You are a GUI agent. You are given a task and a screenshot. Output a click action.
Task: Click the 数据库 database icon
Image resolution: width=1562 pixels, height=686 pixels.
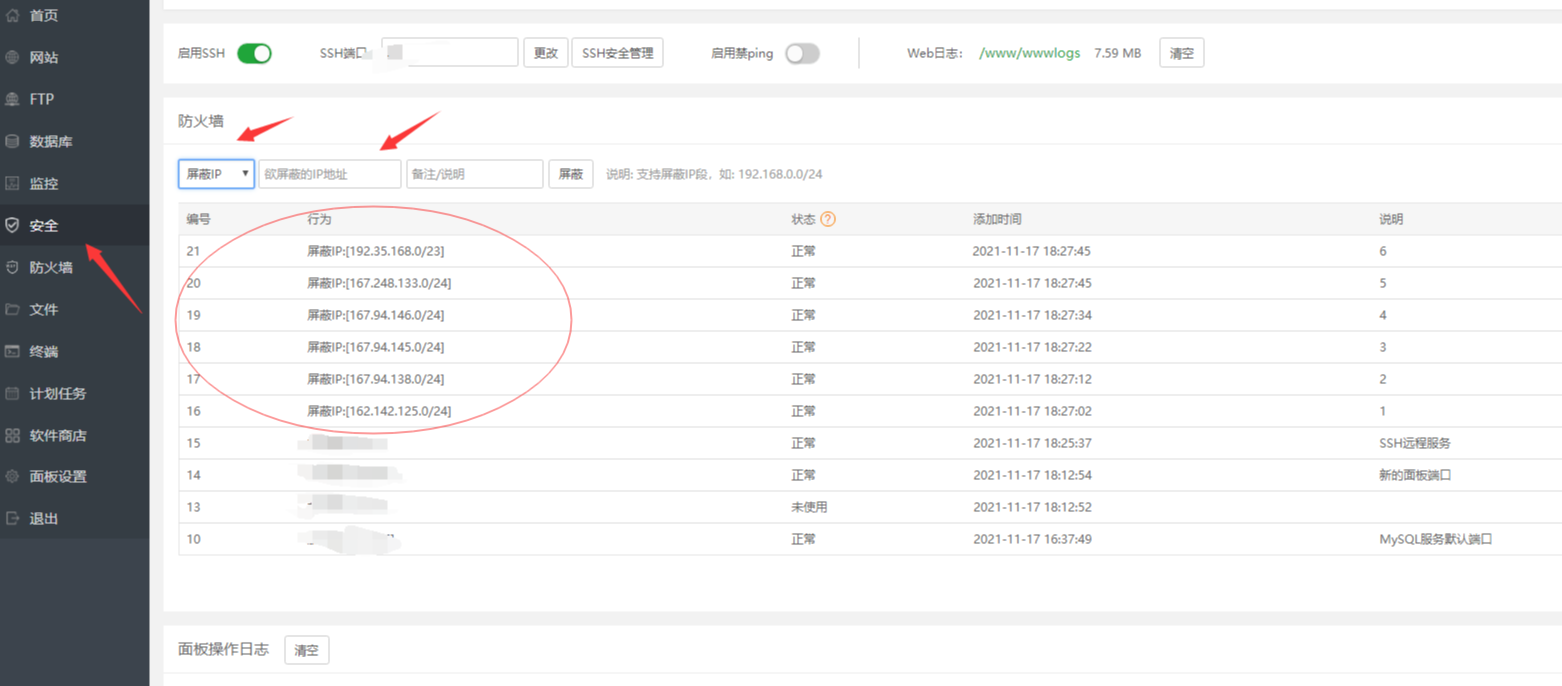point(12,142)
